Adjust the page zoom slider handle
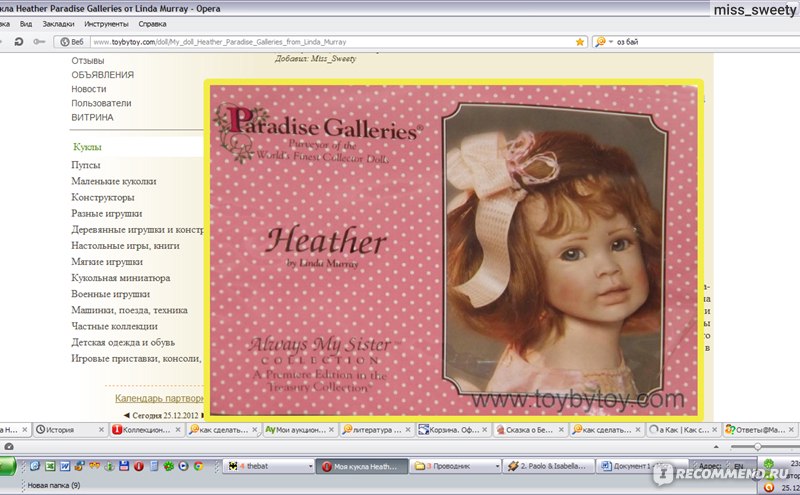The image size is (800, 495). coord(758,447)
